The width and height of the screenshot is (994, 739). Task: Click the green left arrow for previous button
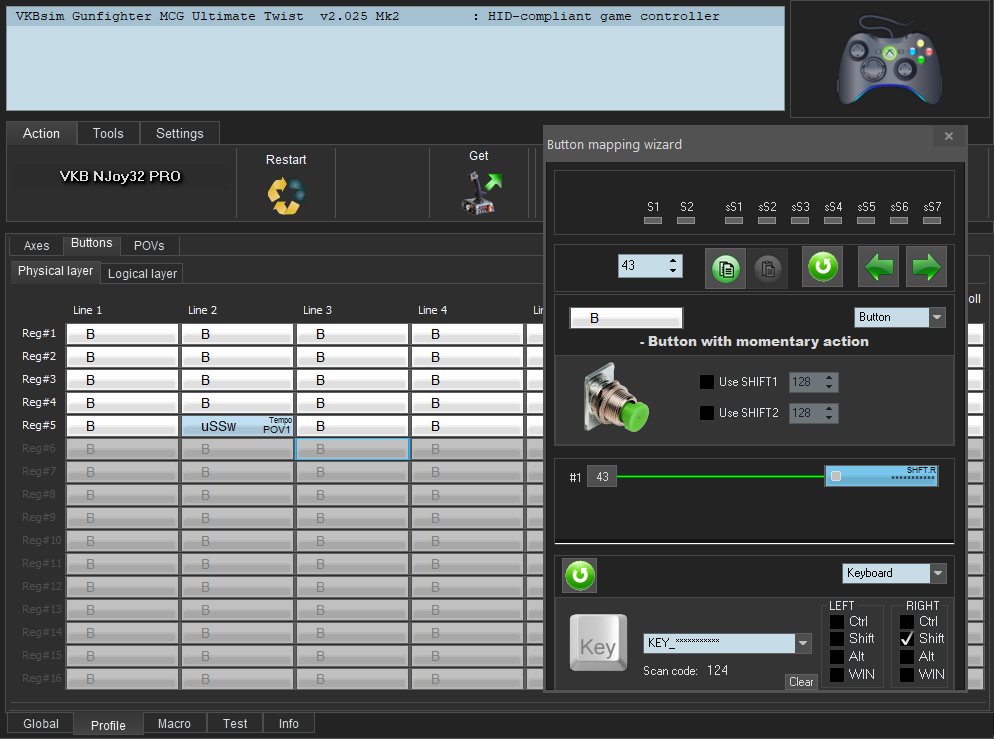[x=879, y=267]
